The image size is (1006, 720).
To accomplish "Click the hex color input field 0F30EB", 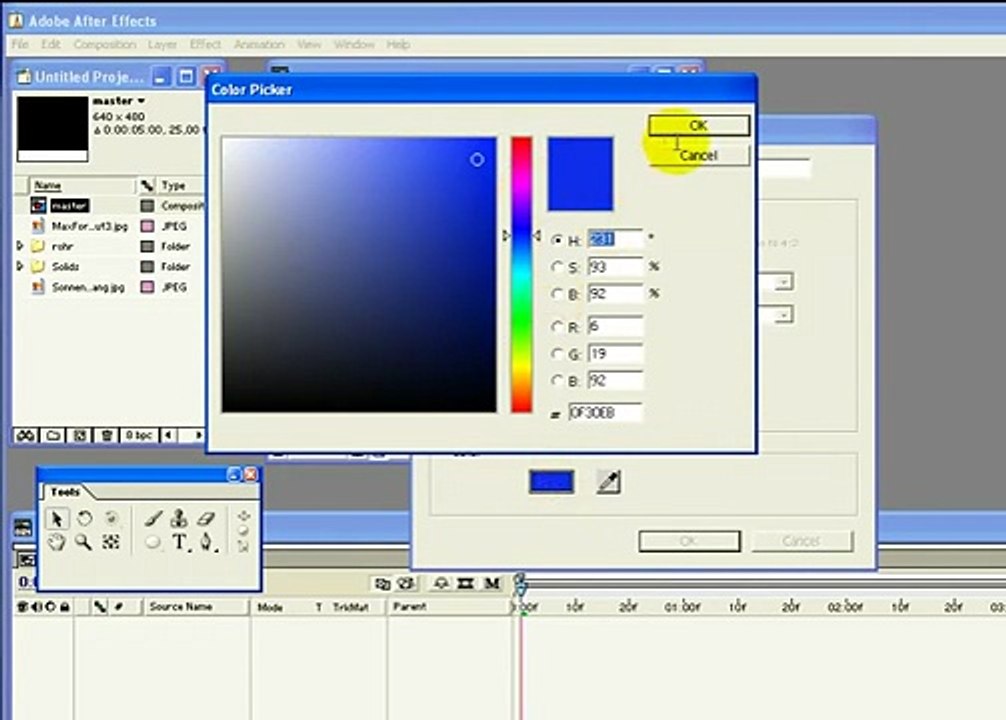I will pyautogui.click(x=604, y=413).
